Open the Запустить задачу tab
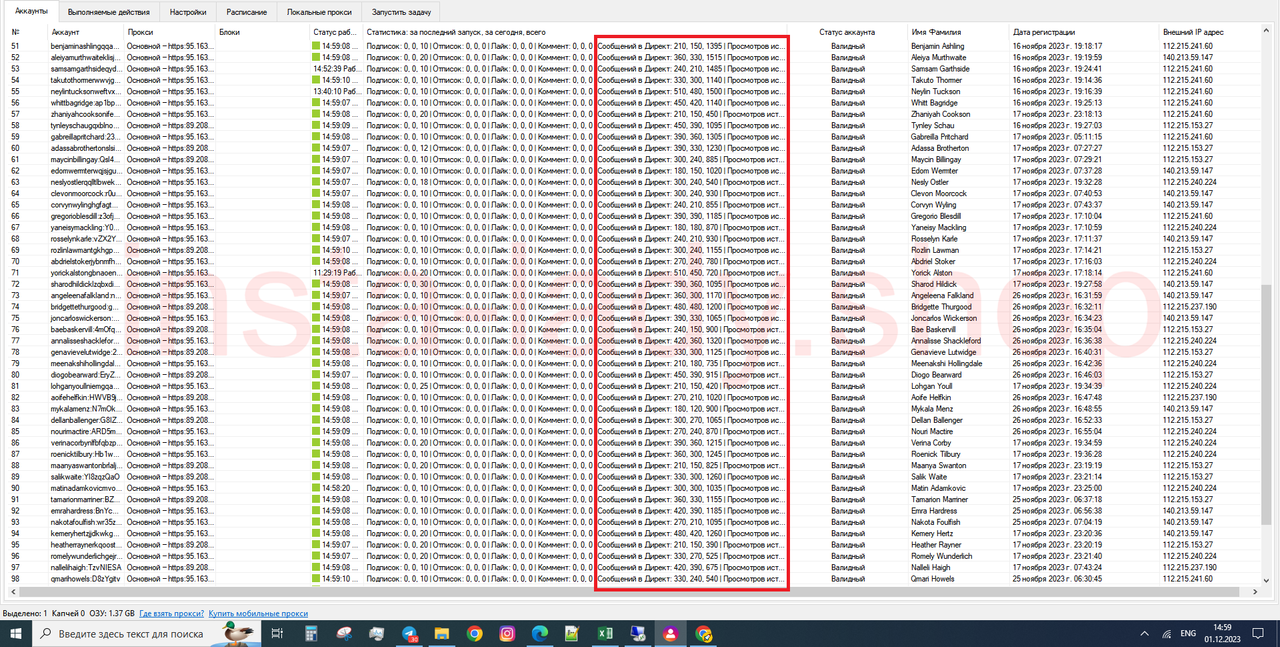Image resolution: width=1280 pixels, height=647 pixels. tap(401, 12)
